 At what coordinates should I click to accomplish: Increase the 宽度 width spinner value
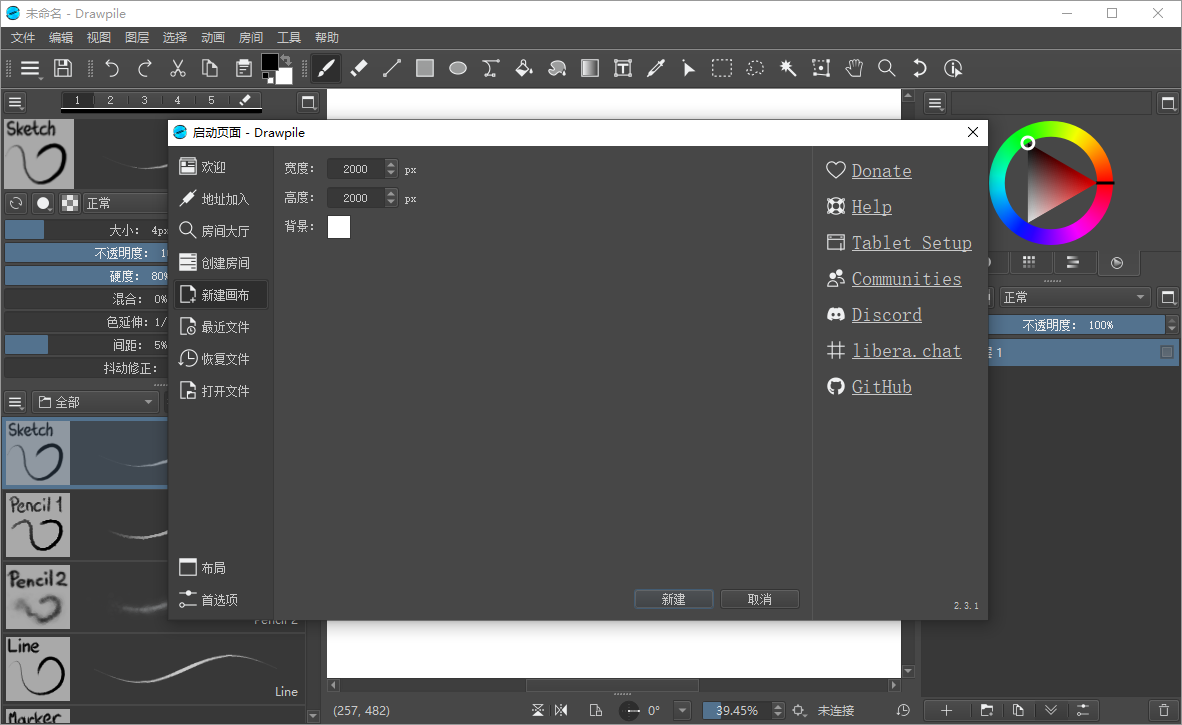point(390,164)
